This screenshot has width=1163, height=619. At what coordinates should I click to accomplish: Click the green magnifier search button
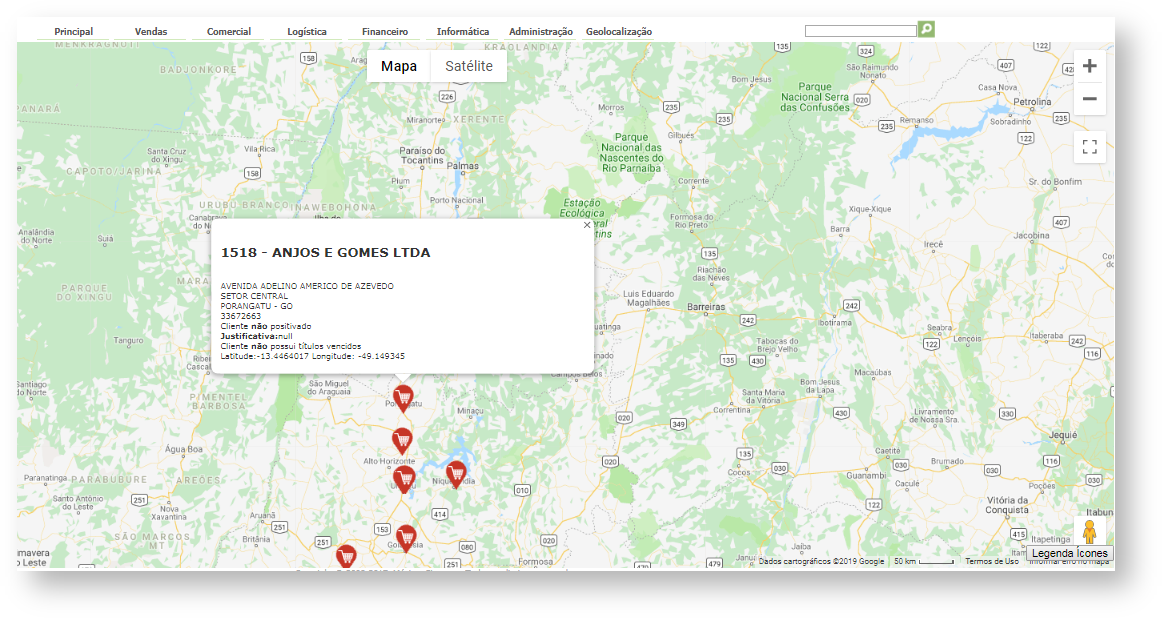926,29
